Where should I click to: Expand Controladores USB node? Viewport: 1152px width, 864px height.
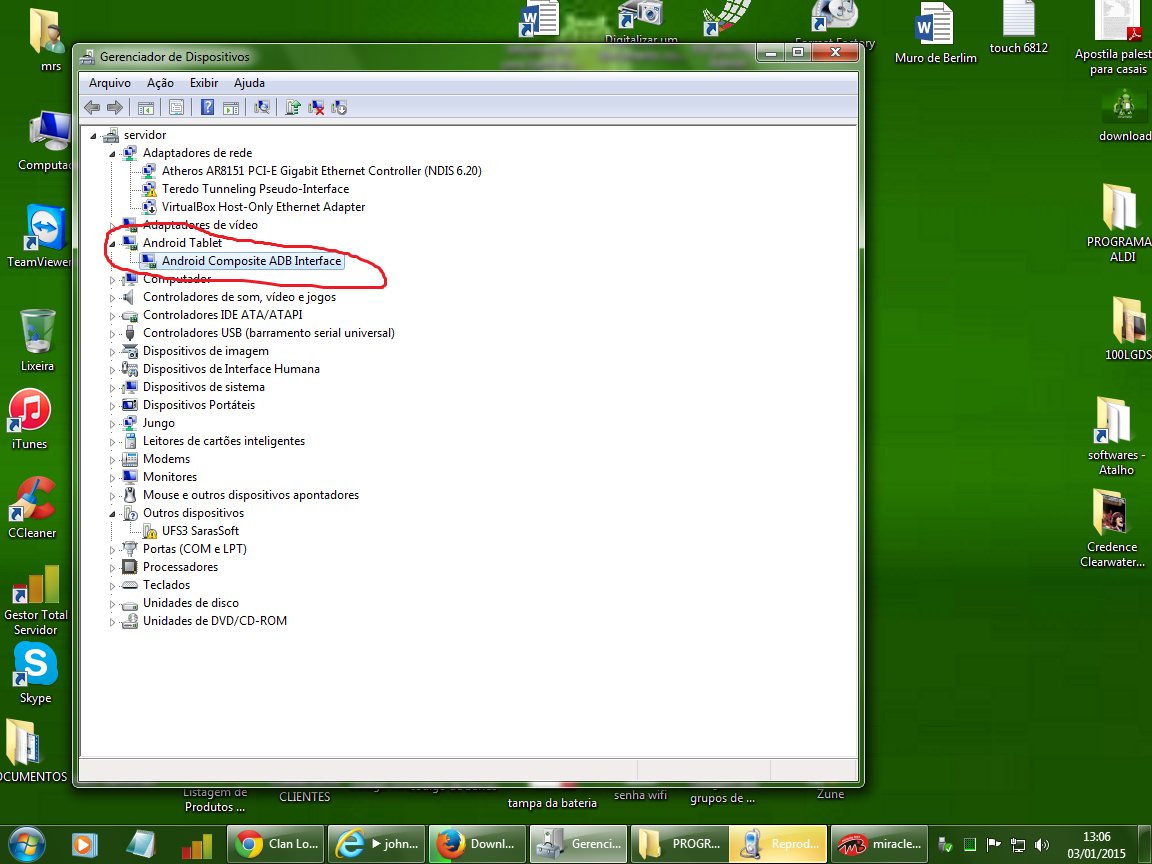[x=112, y=334]
